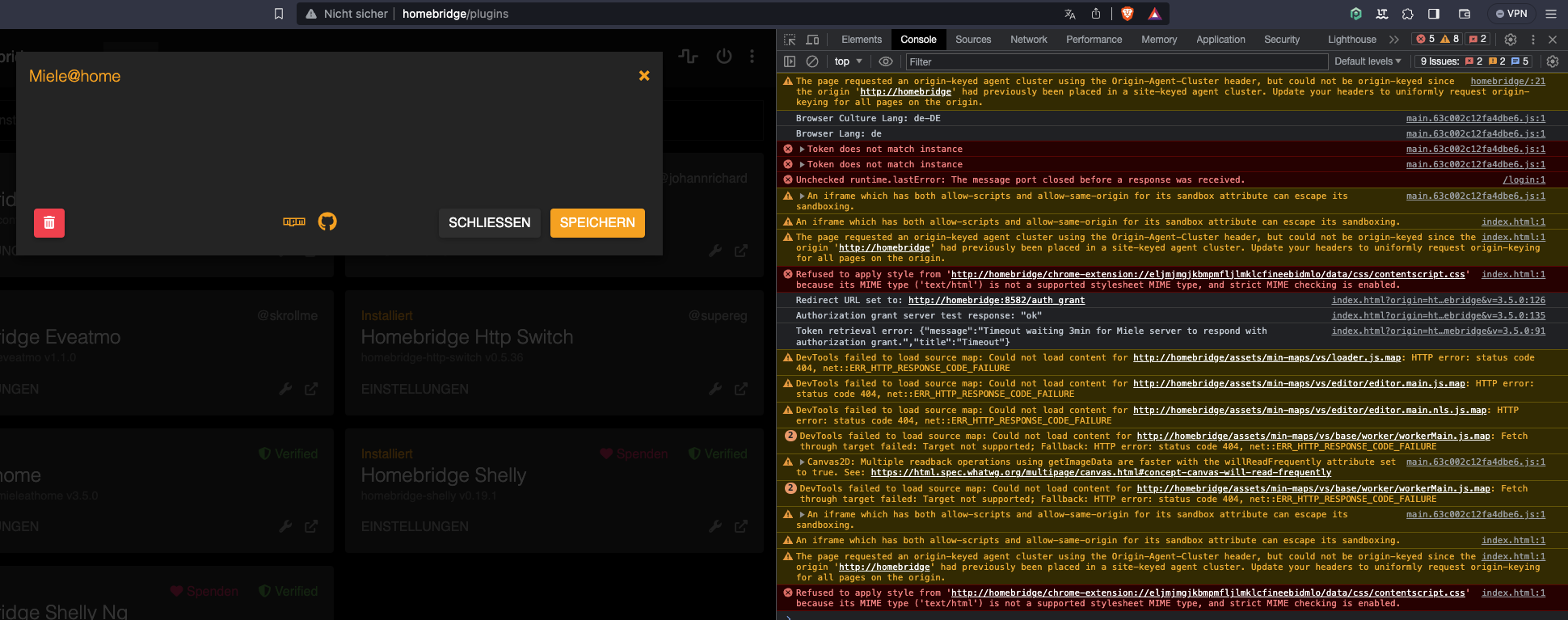This screenshot has height=620, width=1568.
Task: Open the Default levels dropdown
Action: [1368, 61]
